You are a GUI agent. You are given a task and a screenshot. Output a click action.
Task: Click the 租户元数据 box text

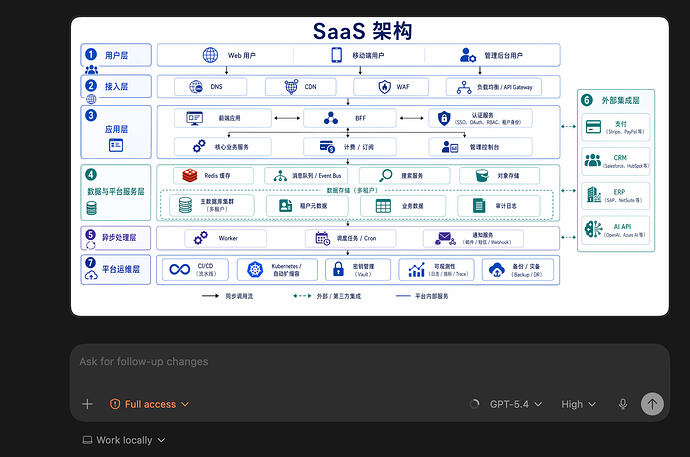coord(313,205)
